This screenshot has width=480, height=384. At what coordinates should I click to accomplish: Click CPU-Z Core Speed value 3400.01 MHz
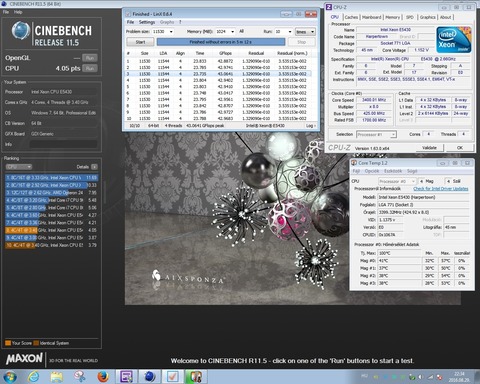[374, 100]
